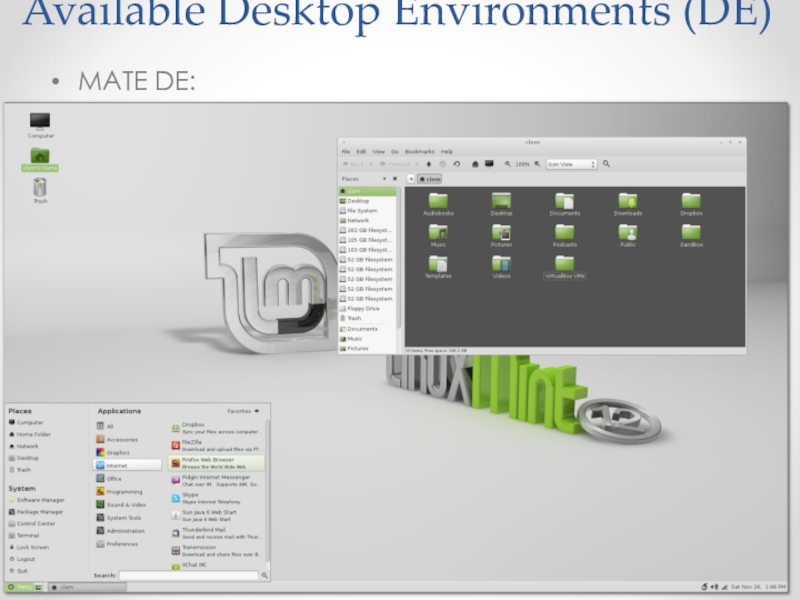Click the Stop loading toolbar icon
800x600 pixels.
(442, 164)
